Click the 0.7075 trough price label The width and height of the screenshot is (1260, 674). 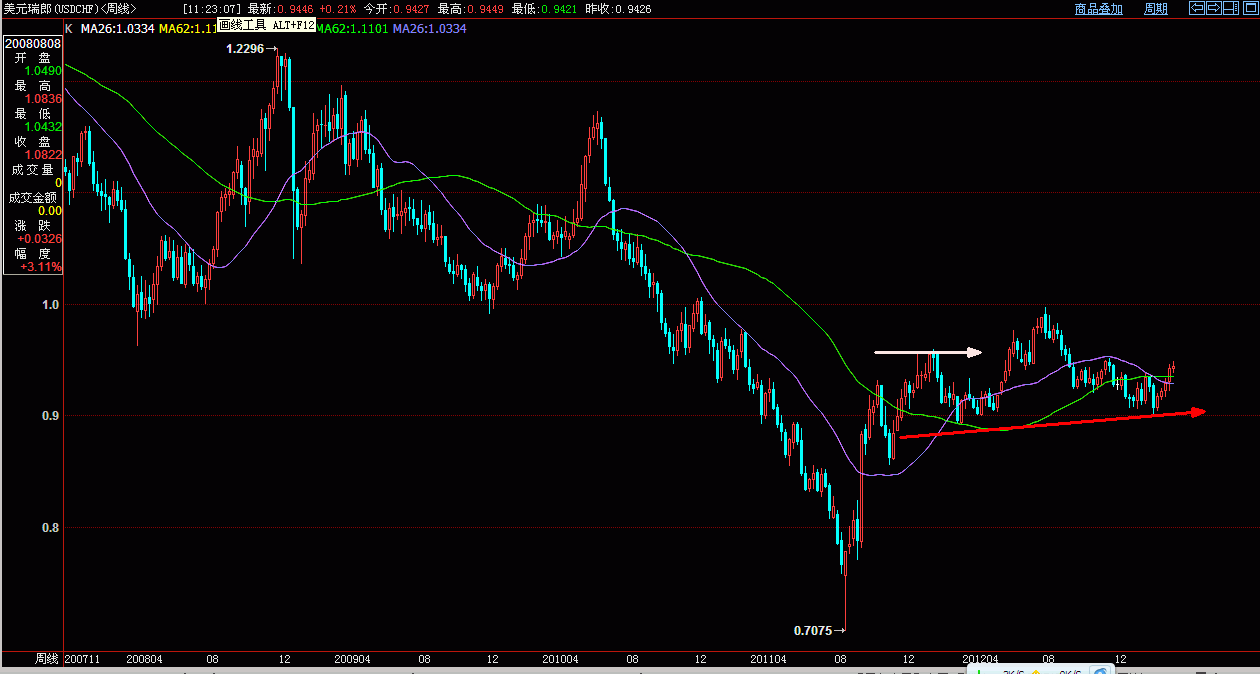(x=812, y=631)
